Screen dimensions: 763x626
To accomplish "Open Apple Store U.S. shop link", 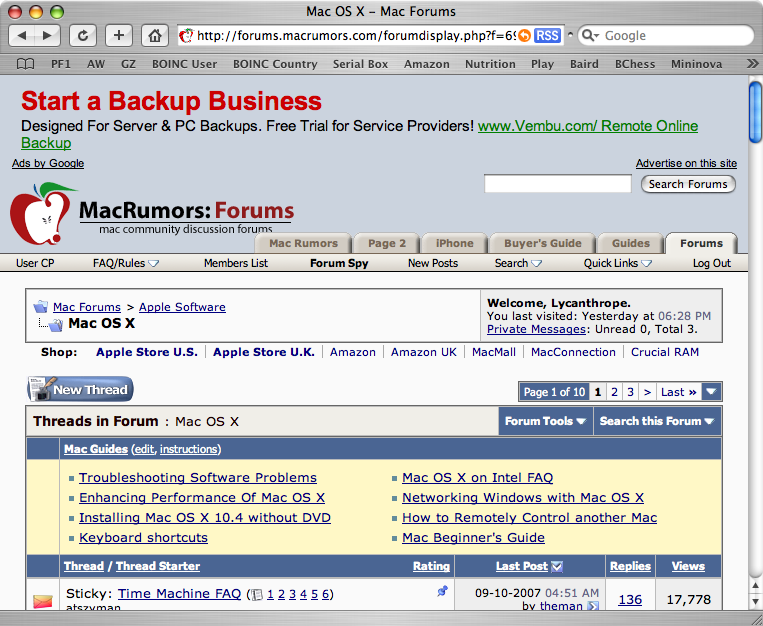I will point(146,352).
